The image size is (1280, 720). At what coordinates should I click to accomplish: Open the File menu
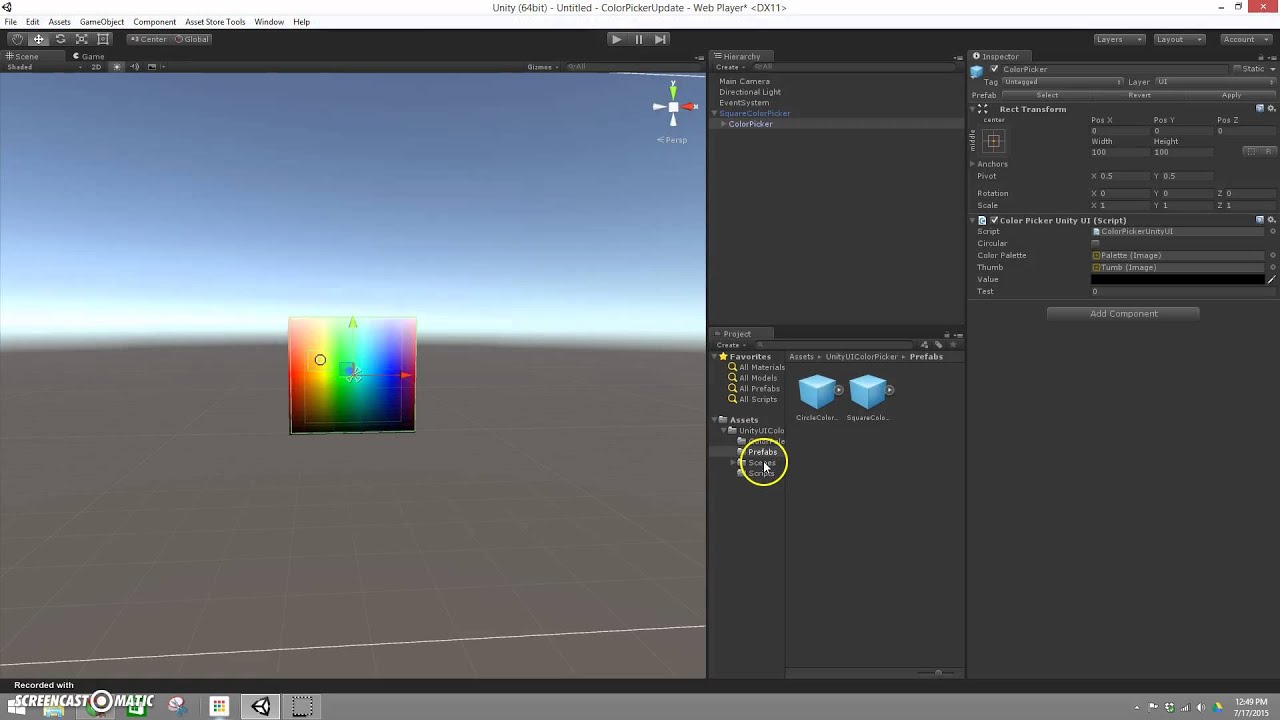point(10,21)
